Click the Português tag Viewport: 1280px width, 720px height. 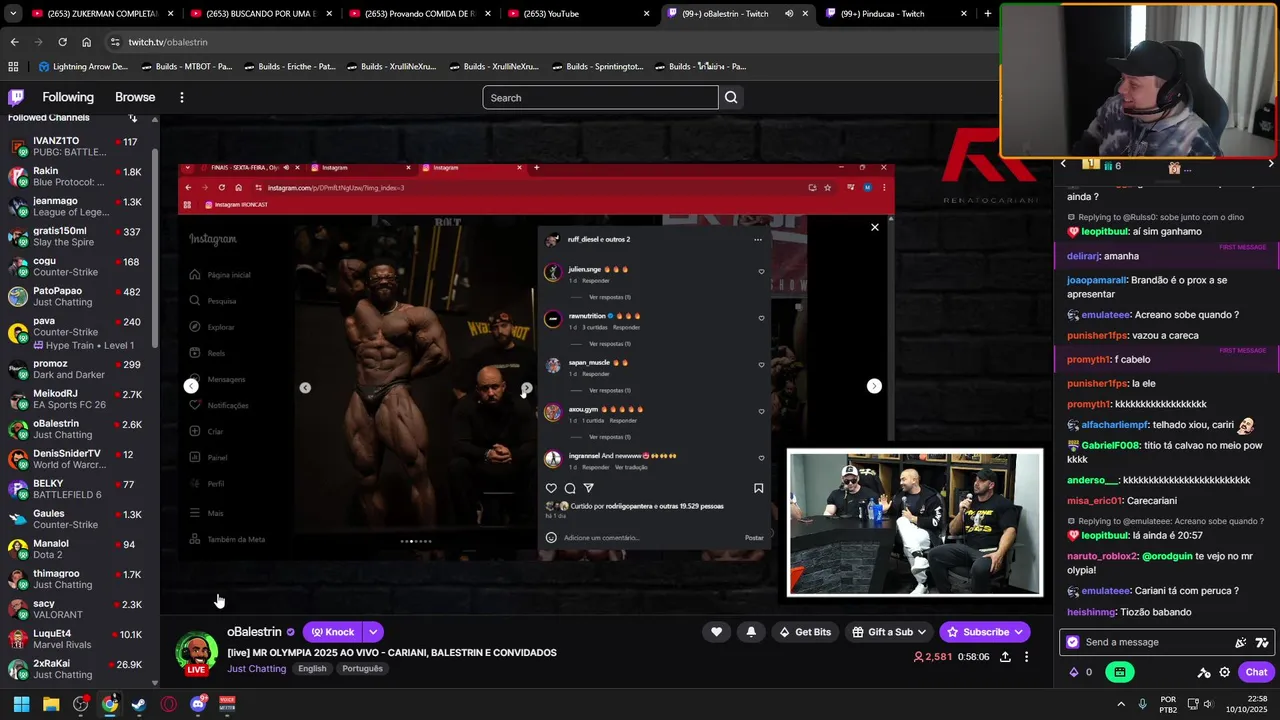click(x=362, y=668)
